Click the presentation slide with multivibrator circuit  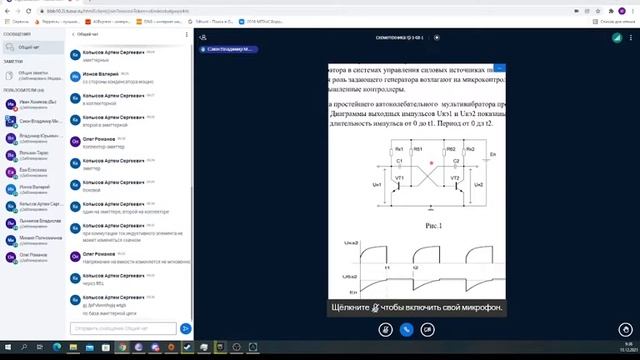click(417, 181)
